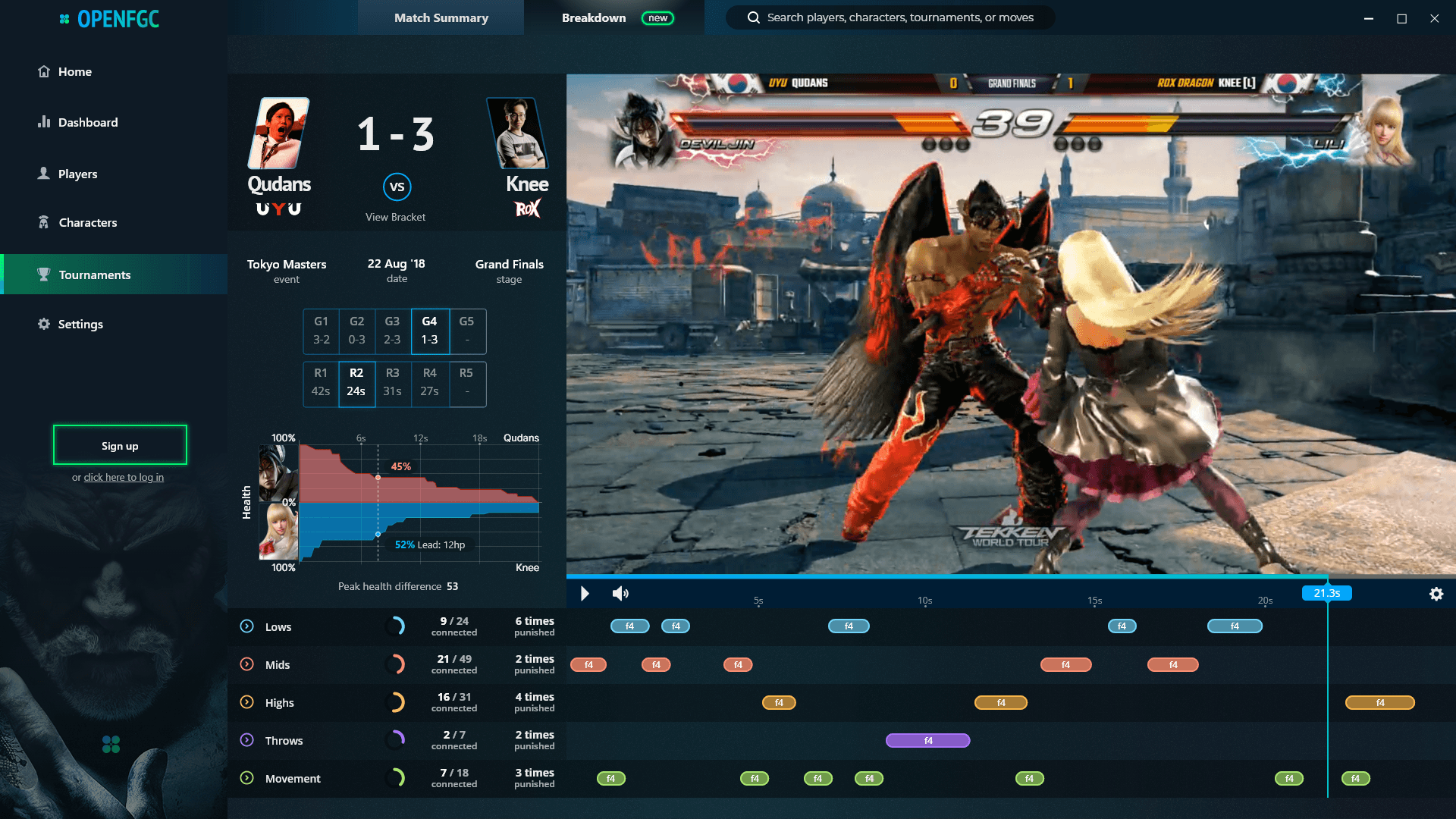The height and width of the screenshot is (819, 1456).
Task: Open the Home page icon
Action: click(x=44, y=71)
